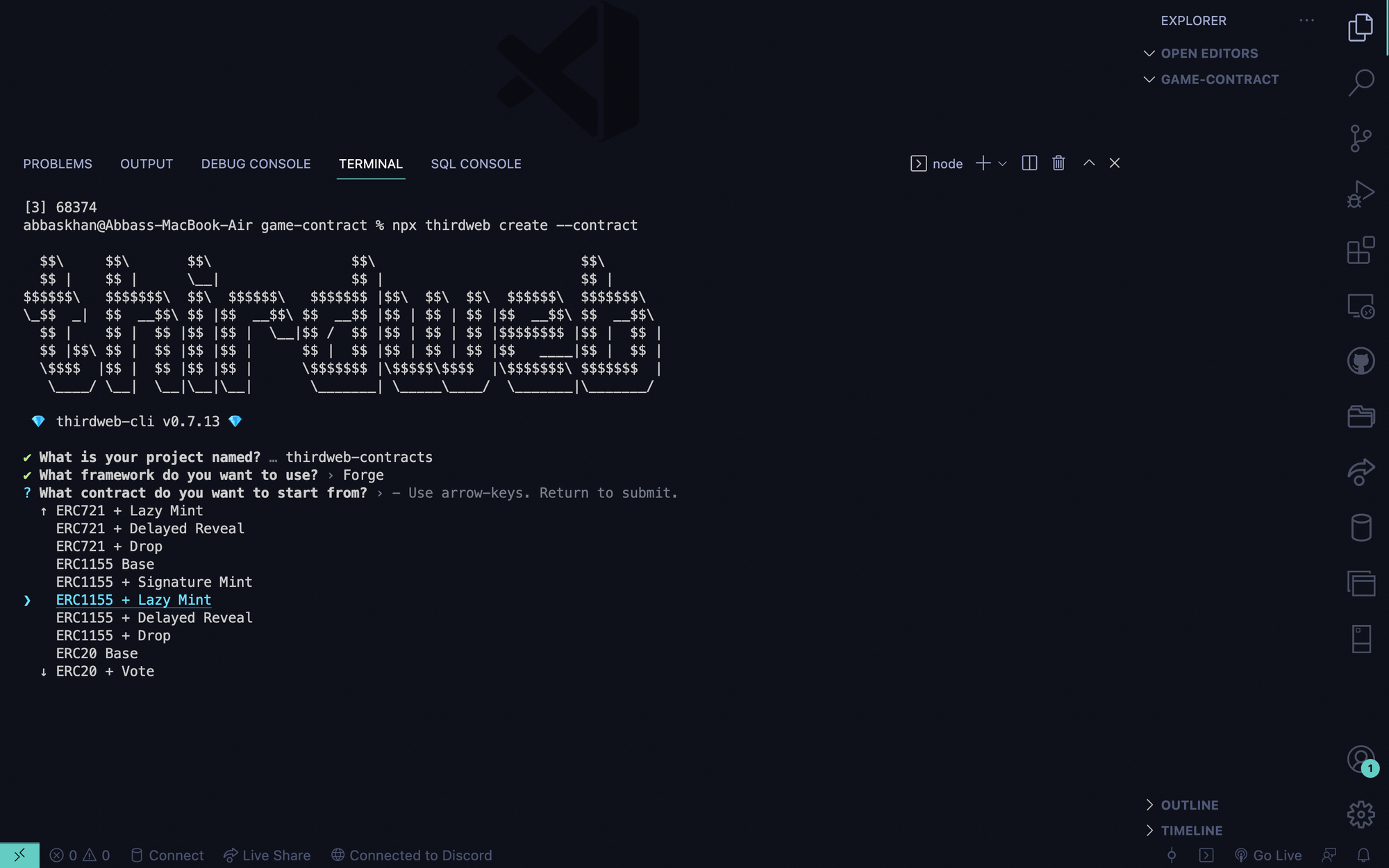Switch to the PROBLEMS tab
The height and width of the screenshot is (868, 1389).
tap(58, 164)
